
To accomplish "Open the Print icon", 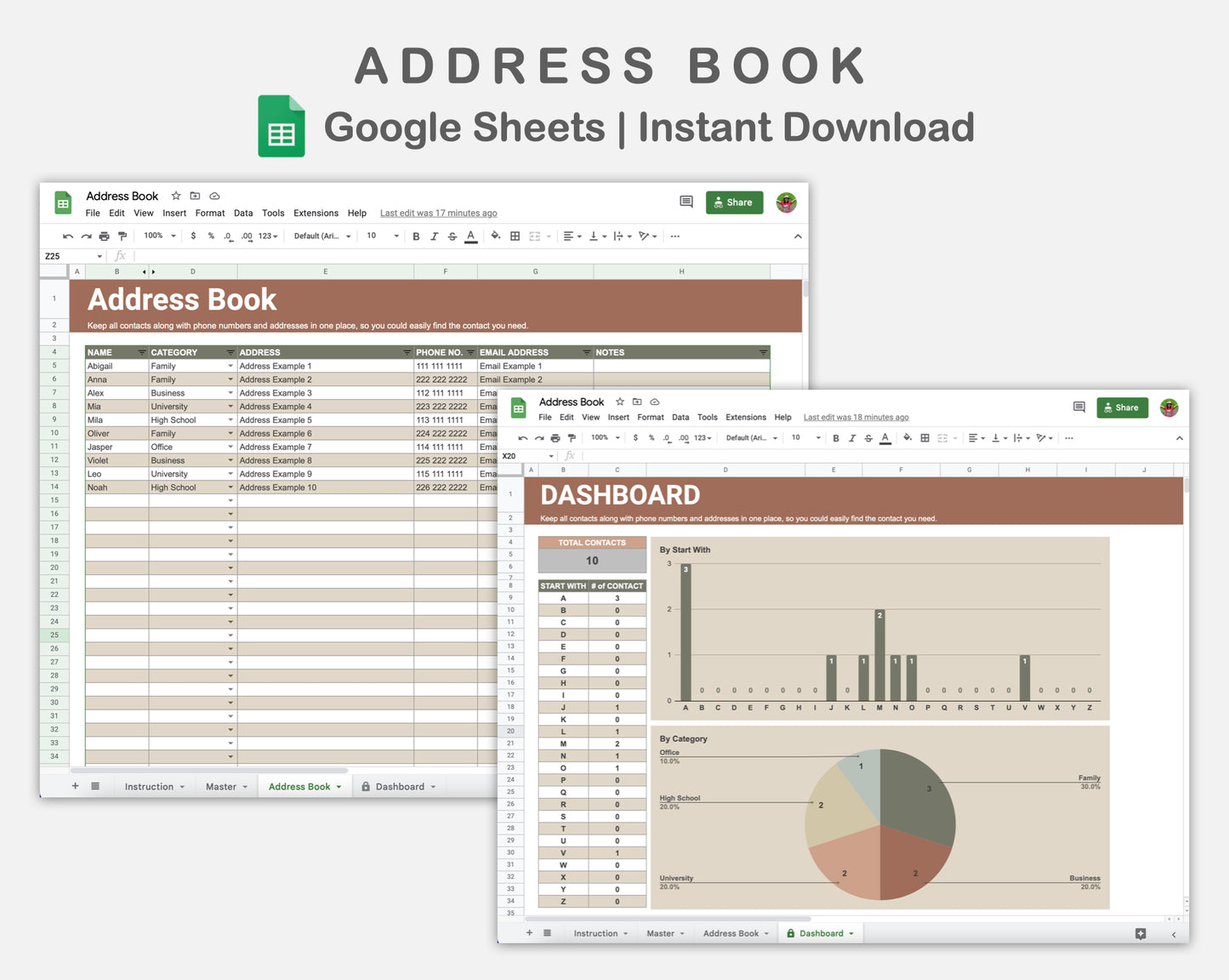I will pyautogui.click(x=103, y=236).
